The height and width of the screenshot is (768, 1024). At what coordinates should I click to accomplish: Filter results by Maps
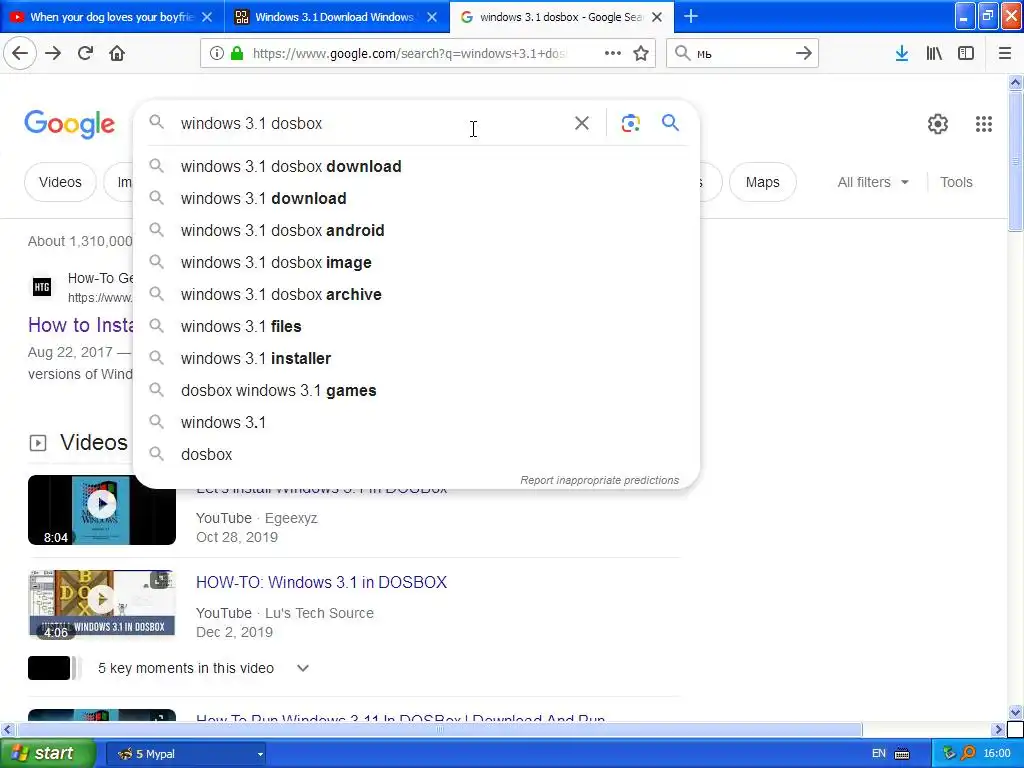coord(762,182)
